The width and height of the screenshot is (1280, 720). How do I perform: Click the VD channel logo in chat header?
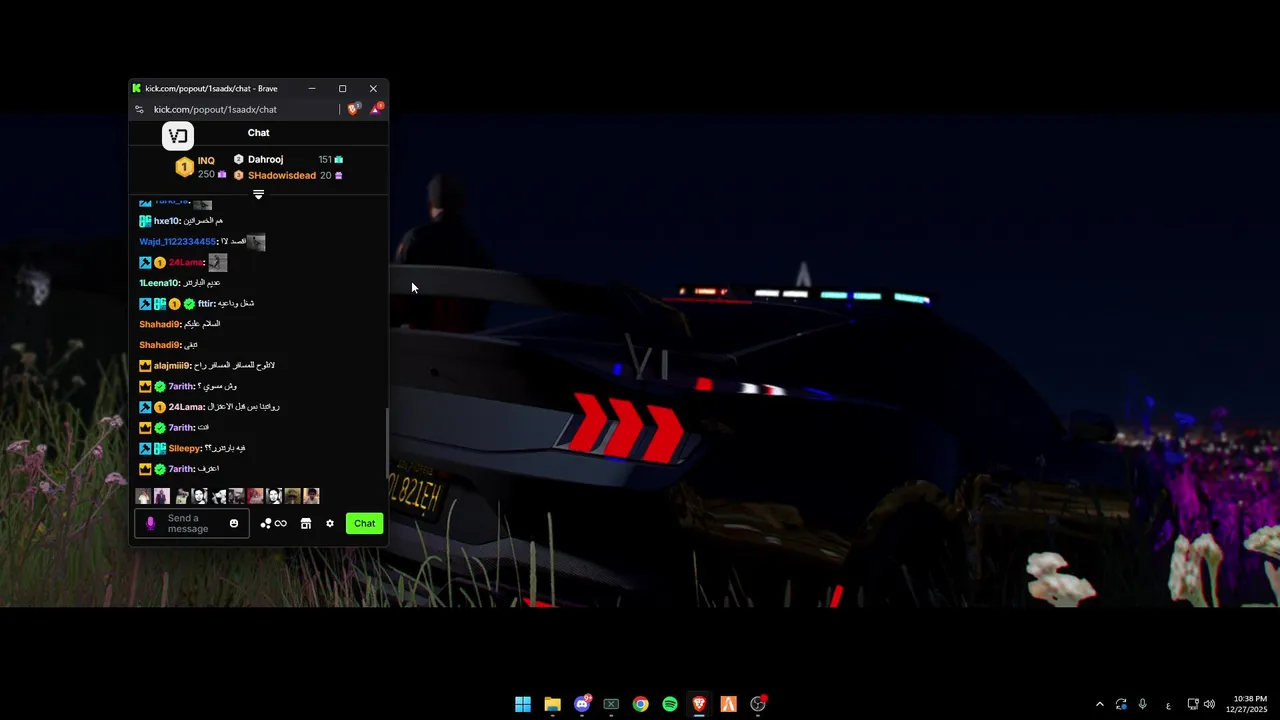pos(178,136)
